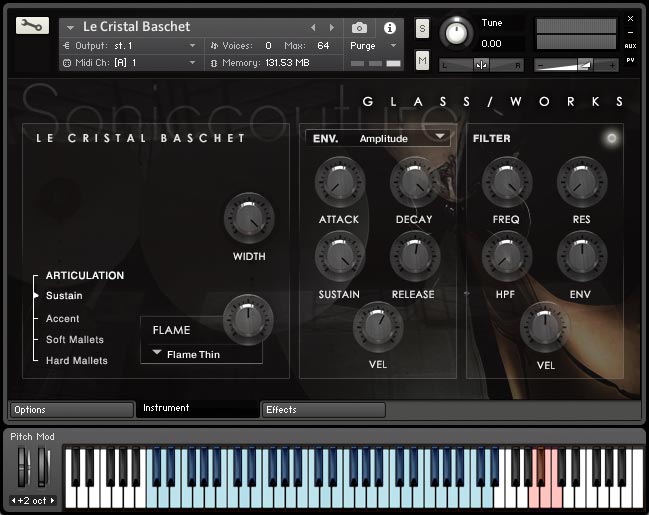Click the ATTACK knob
The width and height of the screenshot is (649, 515).
point(339,182)
